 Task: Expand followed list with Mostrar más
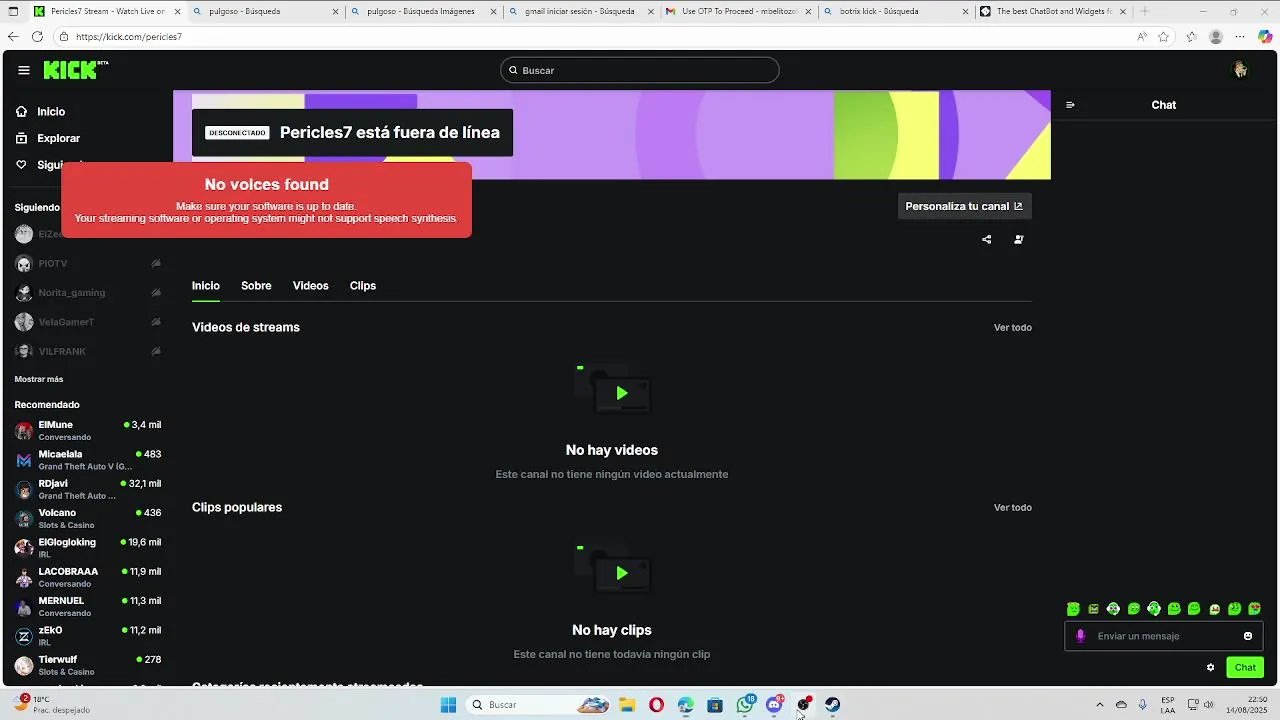(x=39, y=379)
